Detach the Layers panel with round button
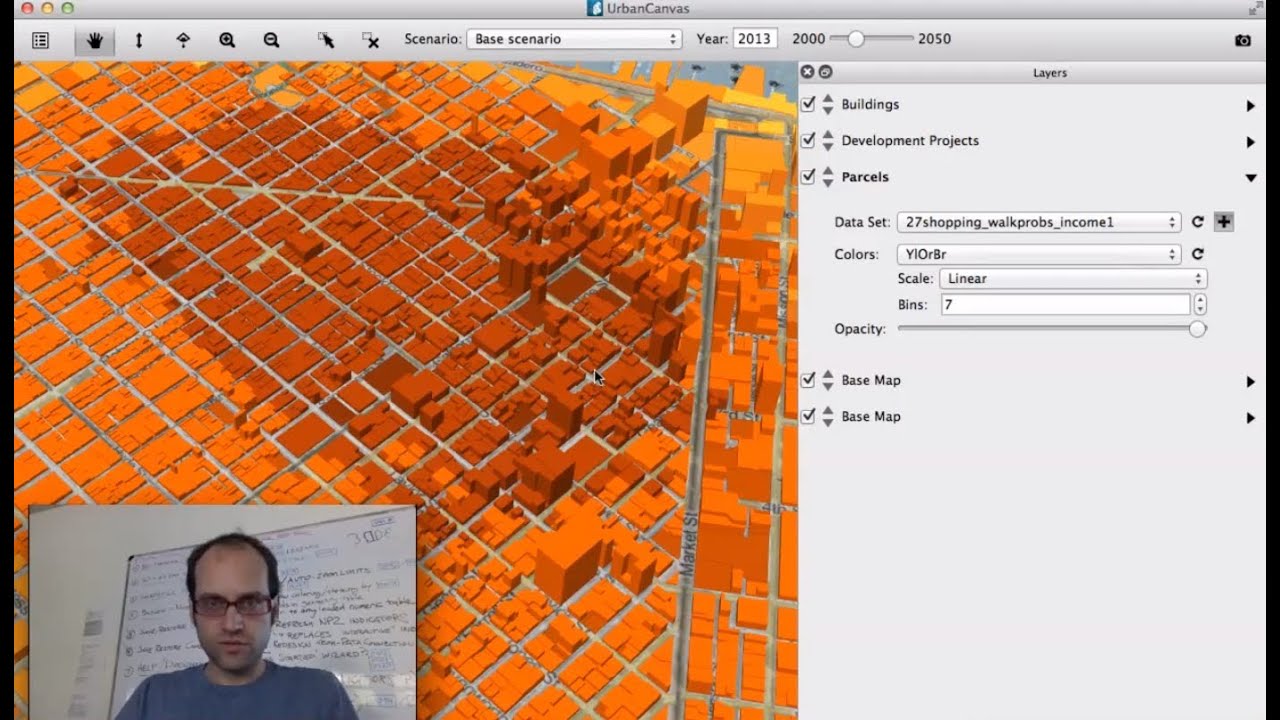This screenshot has width=1280, height=720. (x=825, y=72)
